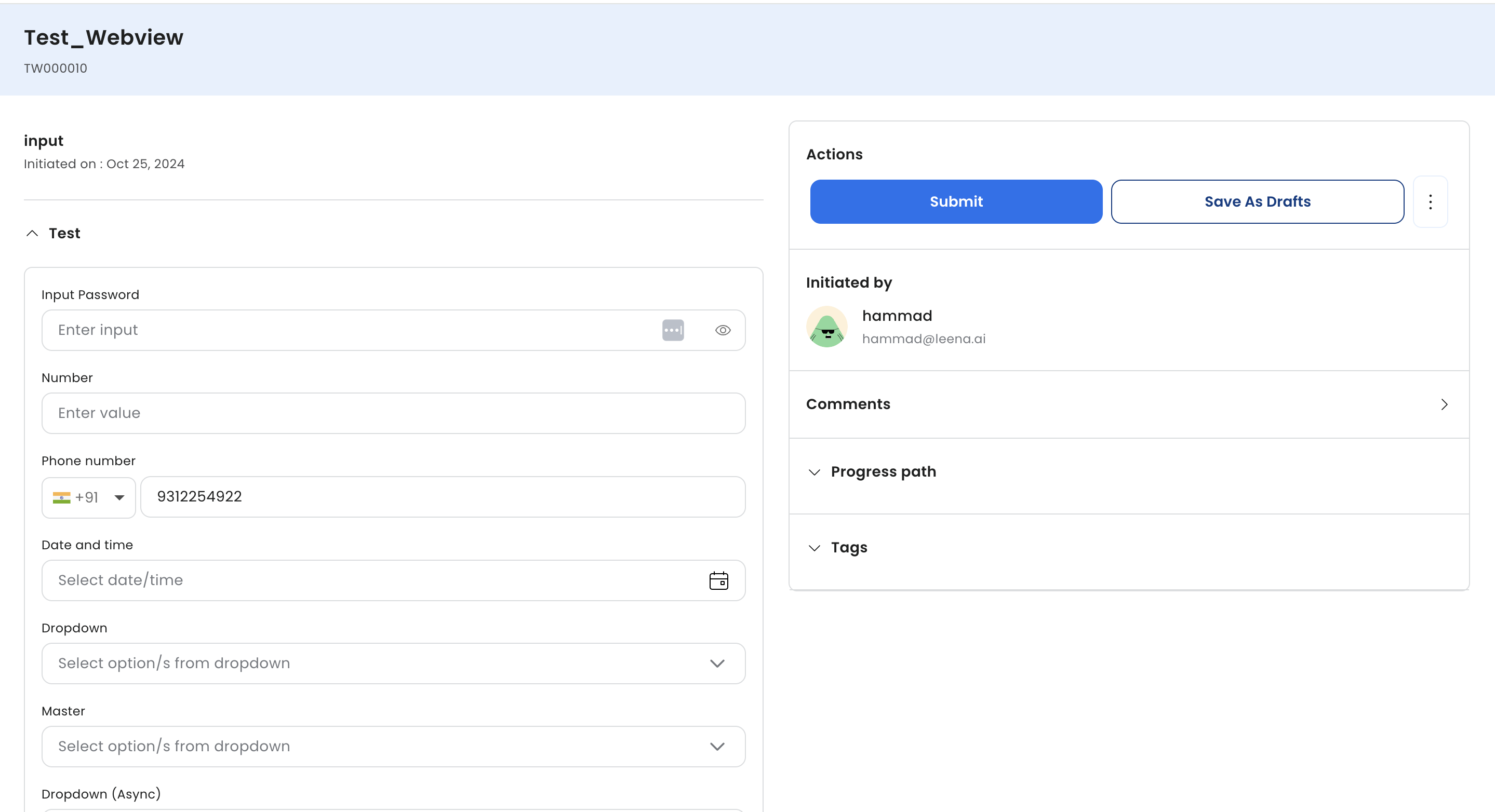Open the calendar picker icon
This screenshot has width=1495, height=812.
(718, 580)
